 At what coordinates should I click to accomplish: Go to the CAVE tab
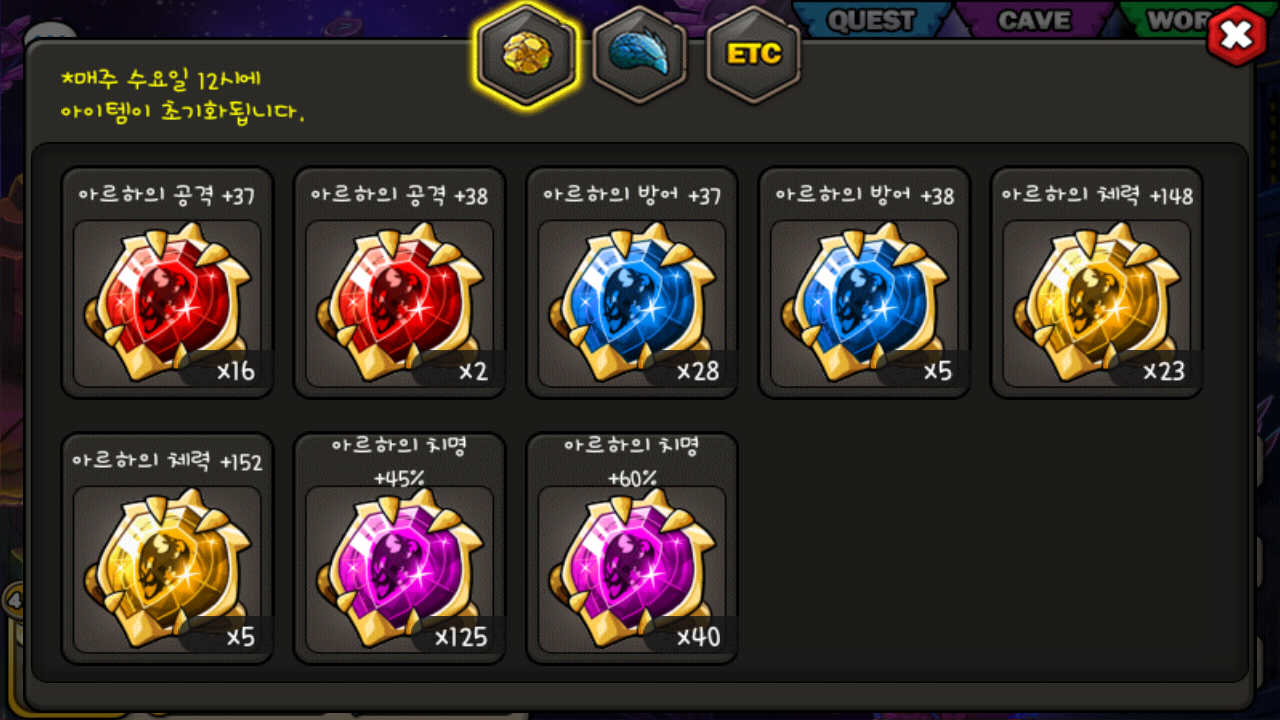point(1036,19)
